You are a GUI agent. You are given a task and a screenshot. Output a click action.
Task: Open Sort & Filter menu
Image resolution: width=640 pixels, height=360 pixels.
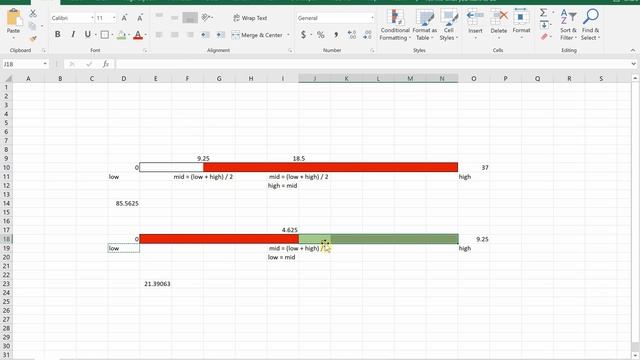pyautogui.click(x=568, y=24)
